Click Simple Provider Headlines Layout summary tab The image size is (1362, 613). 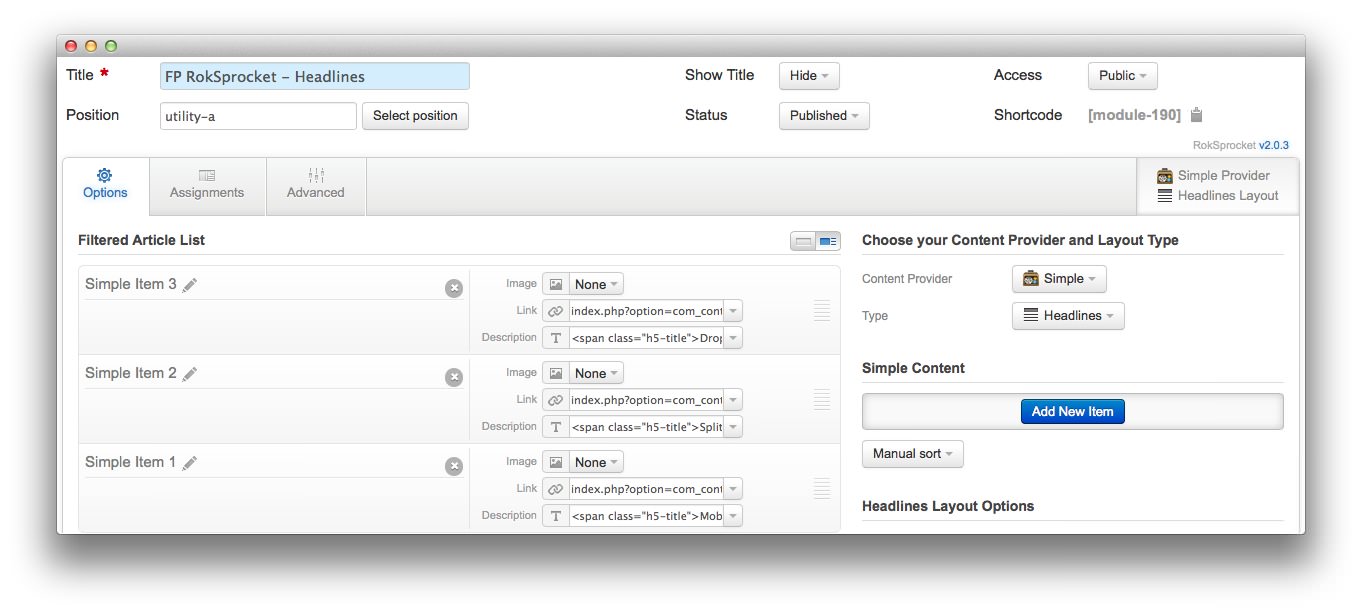tap(1217, 185)
